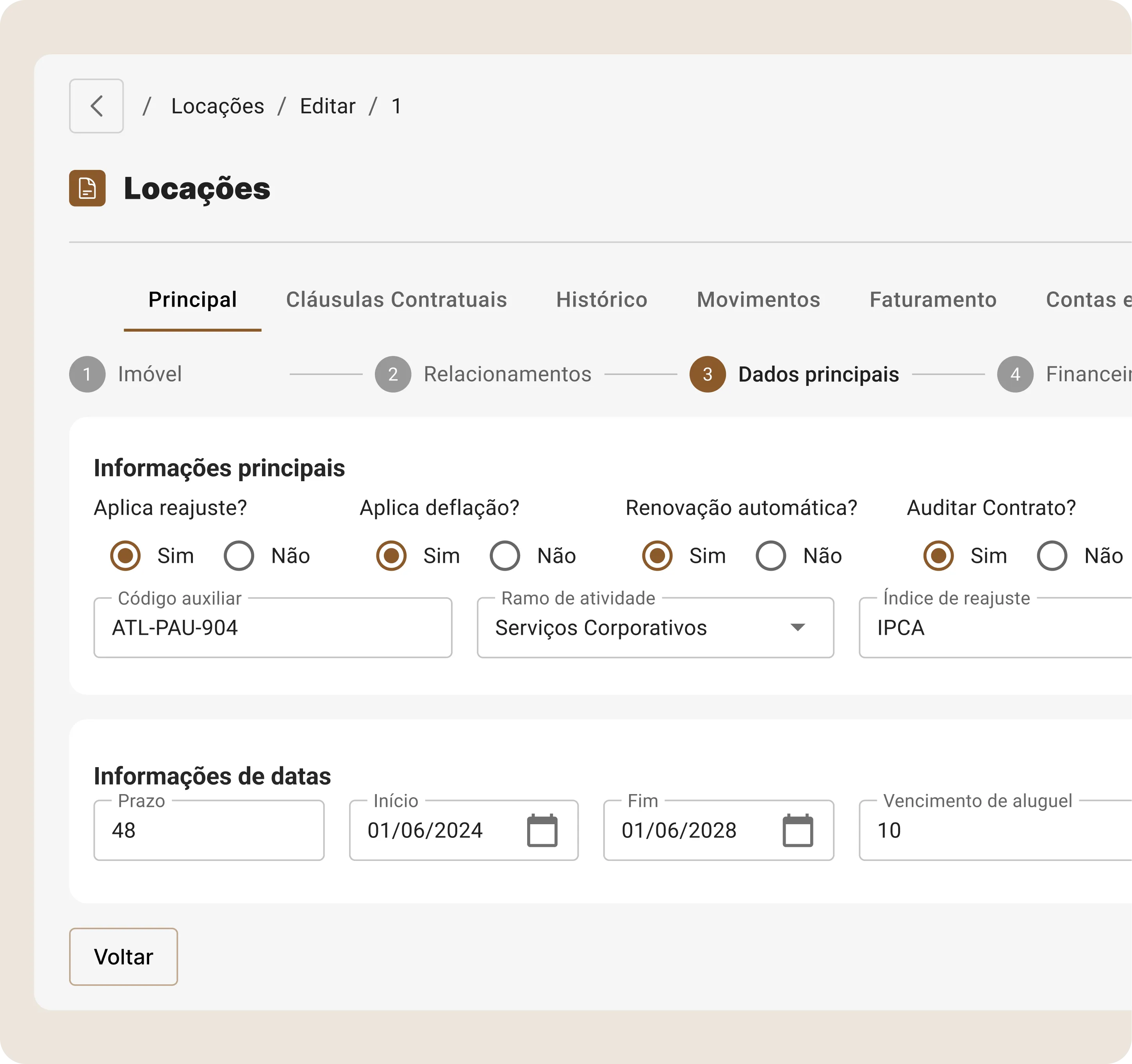Viewport: 1132px width, 1064px height.
Task: Choose Não for Renovação automática
Action: pos(770,555)
